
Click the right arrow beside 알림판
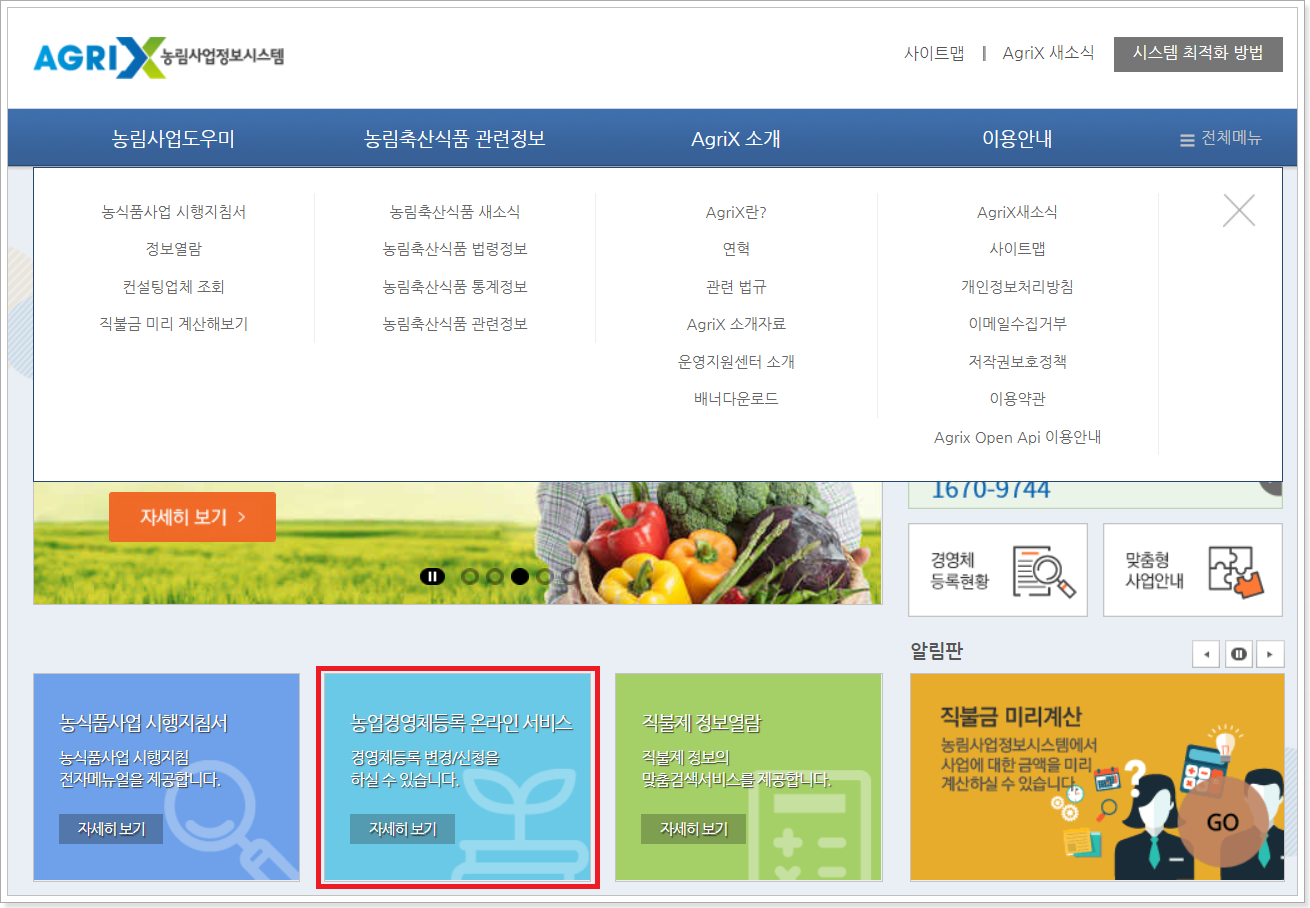[1270, 653]
